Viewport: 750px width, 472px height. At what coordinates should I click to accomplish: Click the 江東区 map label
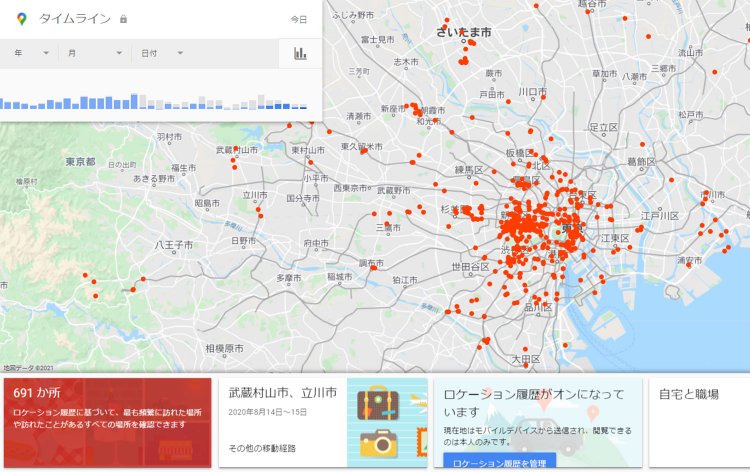tap(615, 238)
